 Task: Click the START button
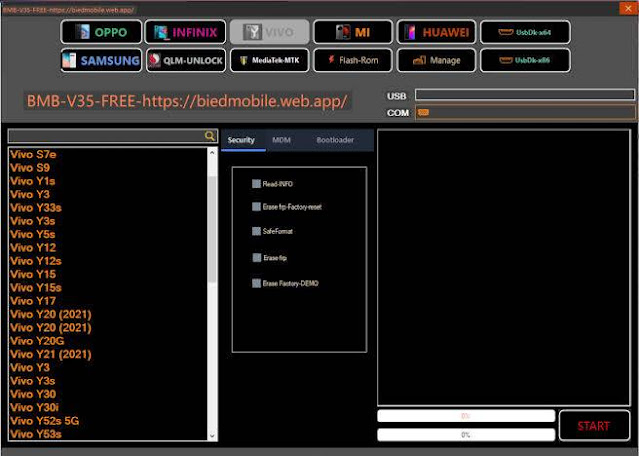tap(594, 426)
